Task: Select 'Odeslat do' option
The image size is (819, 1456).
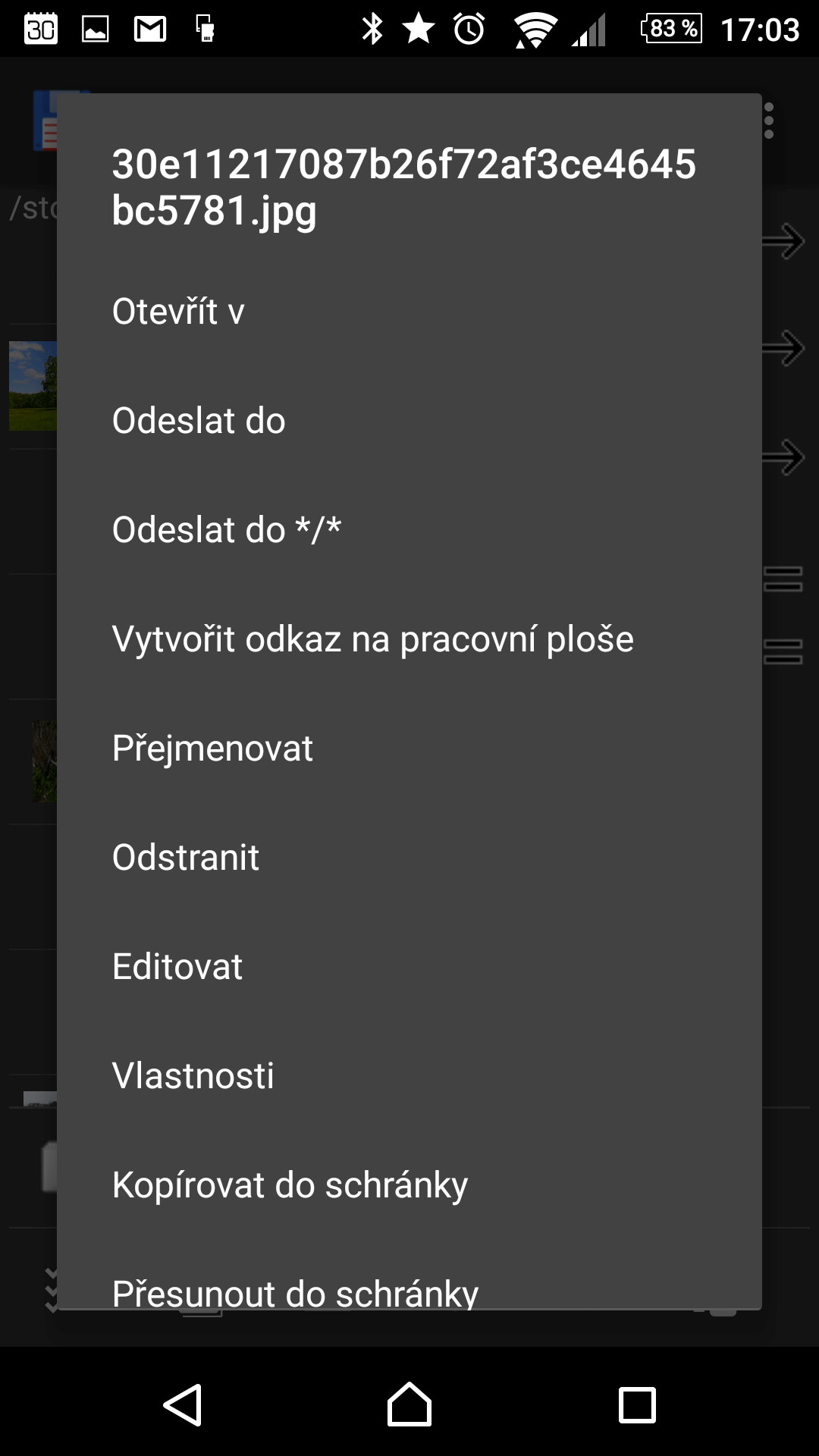Action: [409, 421]
